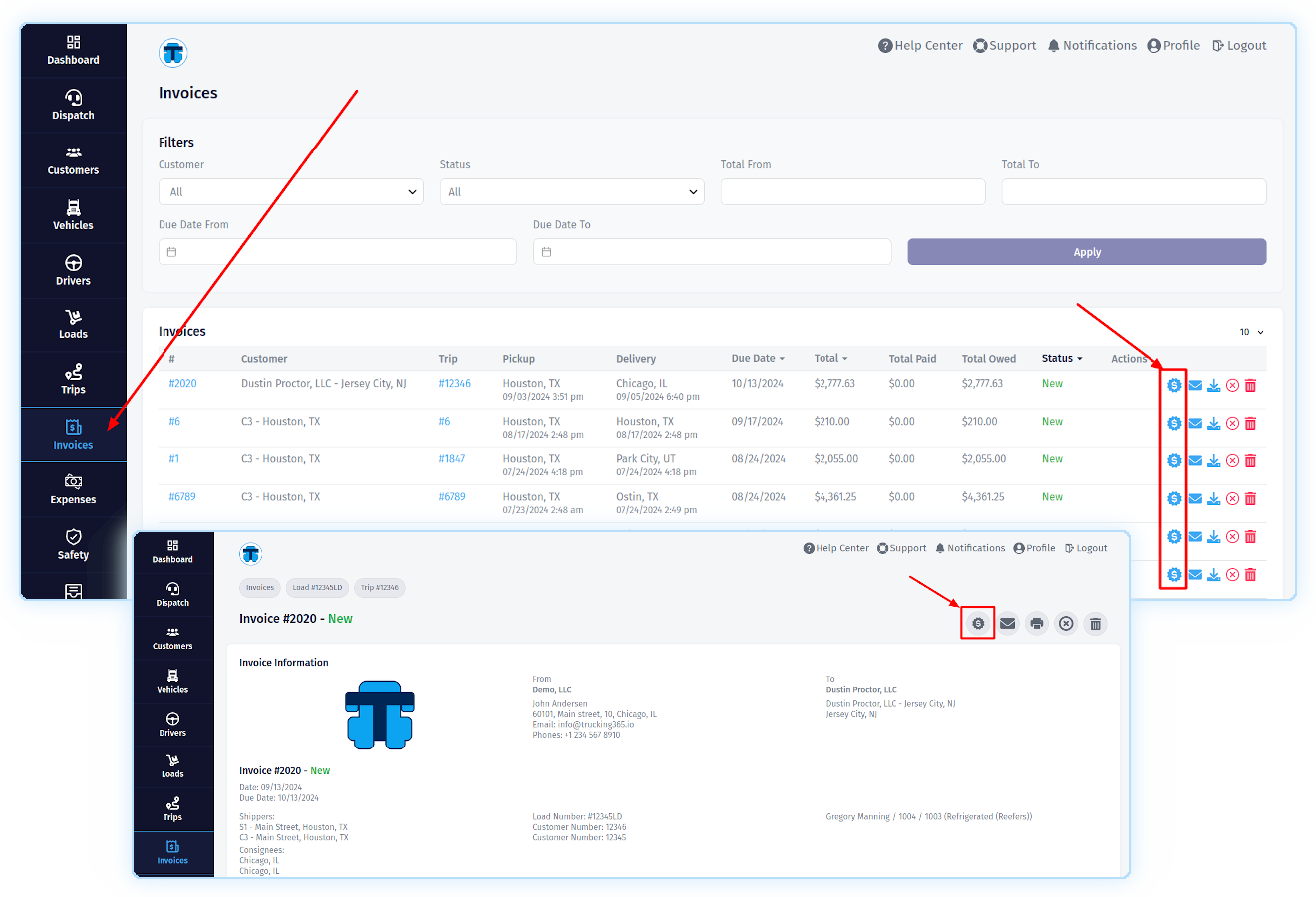Open invoice link #2020 in the table
This screenshot has width=1316, height=897.
coord(182,384)
